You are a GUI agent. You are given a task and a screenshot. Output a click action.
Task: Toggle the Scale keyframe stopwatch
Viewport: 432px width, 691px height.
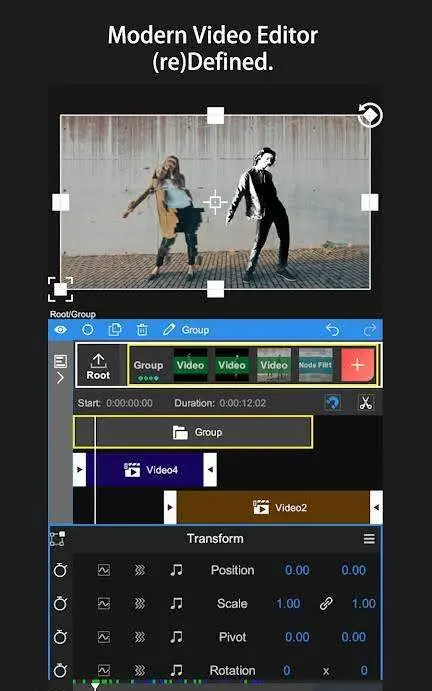pyautogui.click(x=60, y=603)
